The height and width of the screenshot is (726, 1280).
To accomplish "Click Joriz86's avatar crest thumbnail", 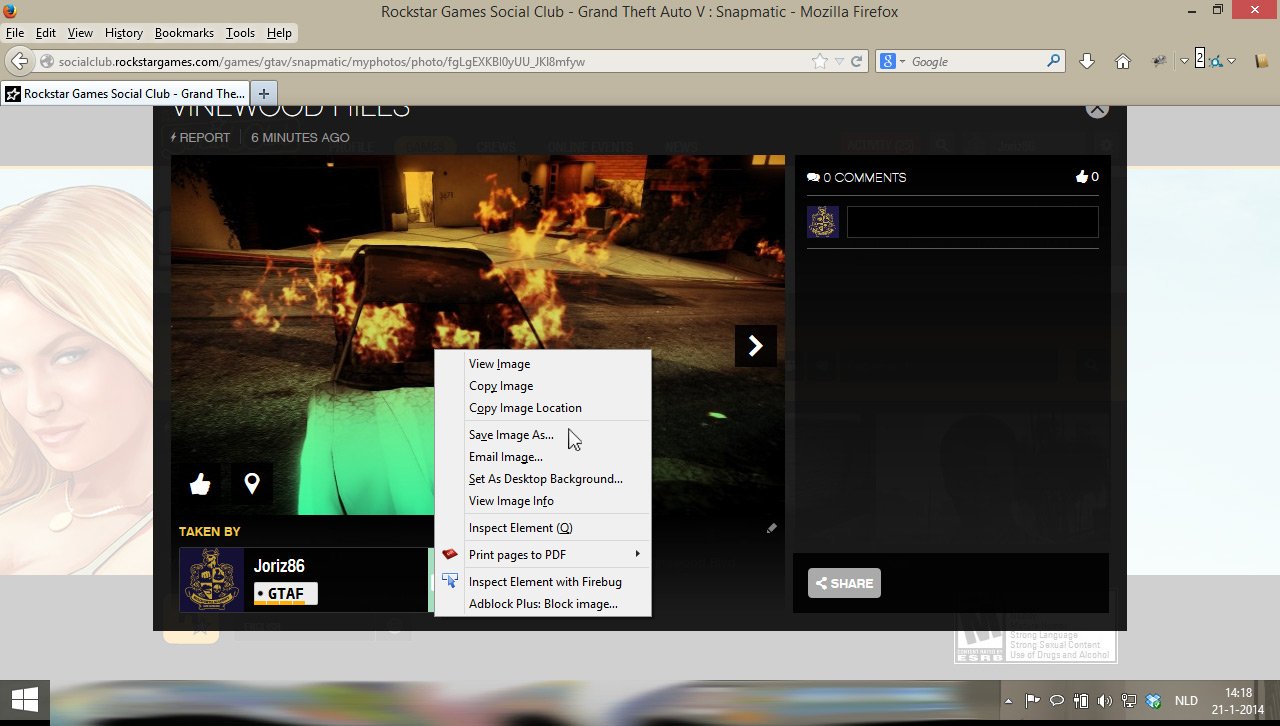I will coord(212,580).
